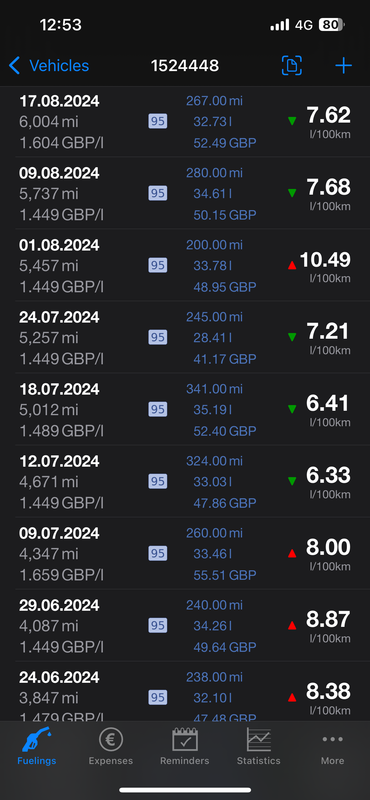370x800 pixels.
Task: Open the 09.08.2024 fueling entry
Action: (x=185, y=193)
